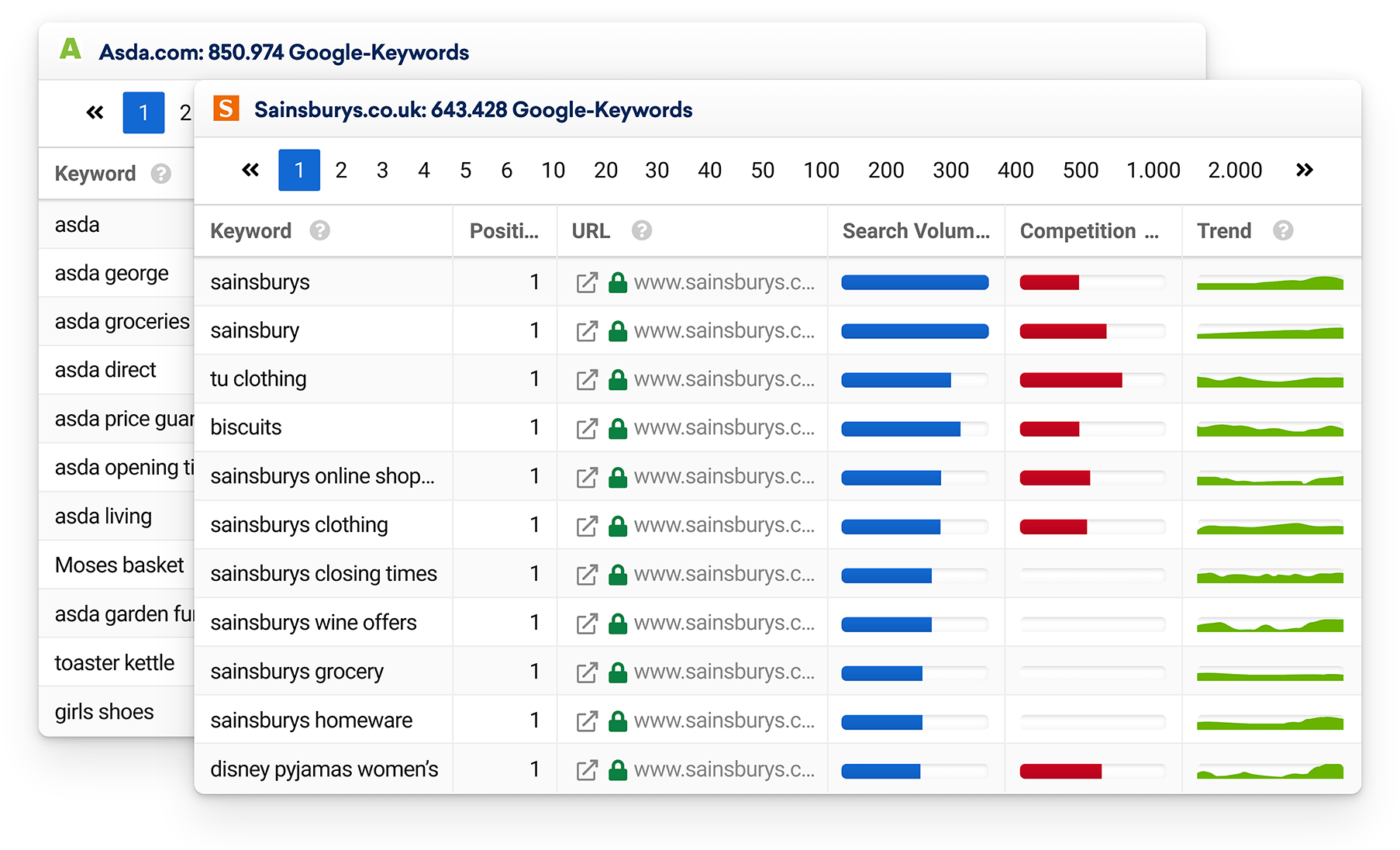Open external link icon in tu clothing row

coord(587,379)
